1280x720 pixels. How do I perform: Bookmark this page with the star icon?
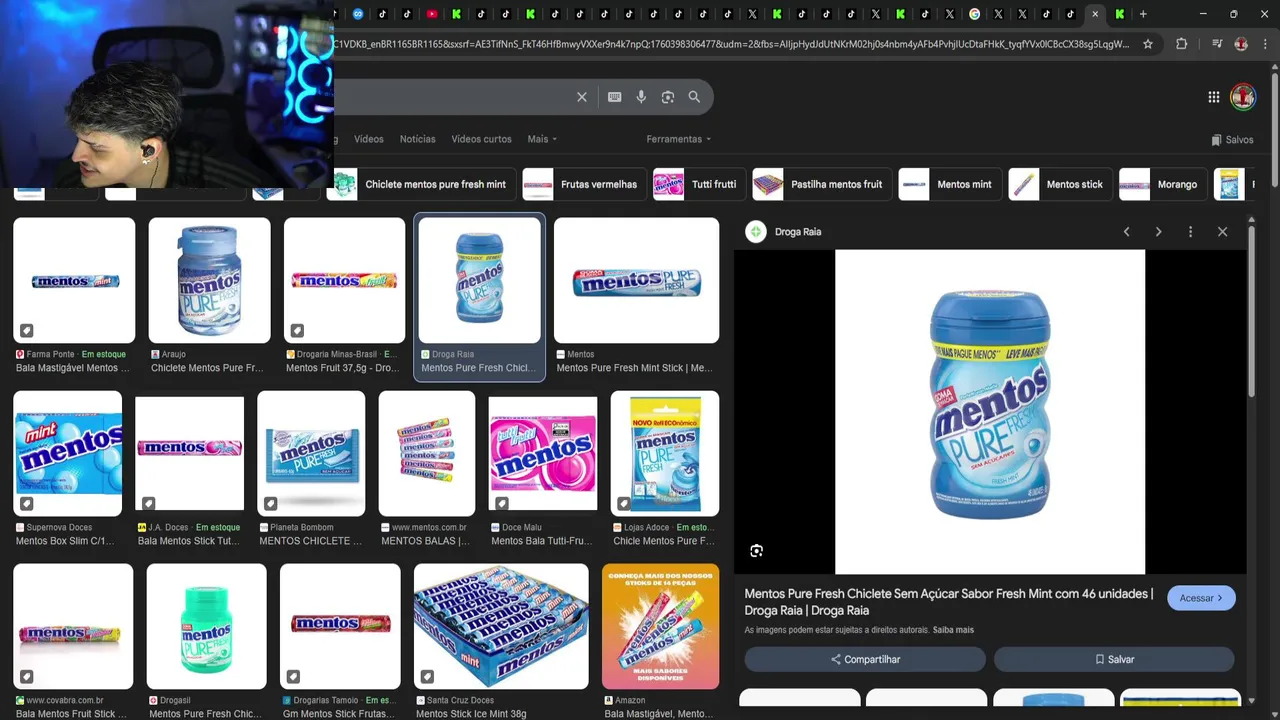[1148, 44]
